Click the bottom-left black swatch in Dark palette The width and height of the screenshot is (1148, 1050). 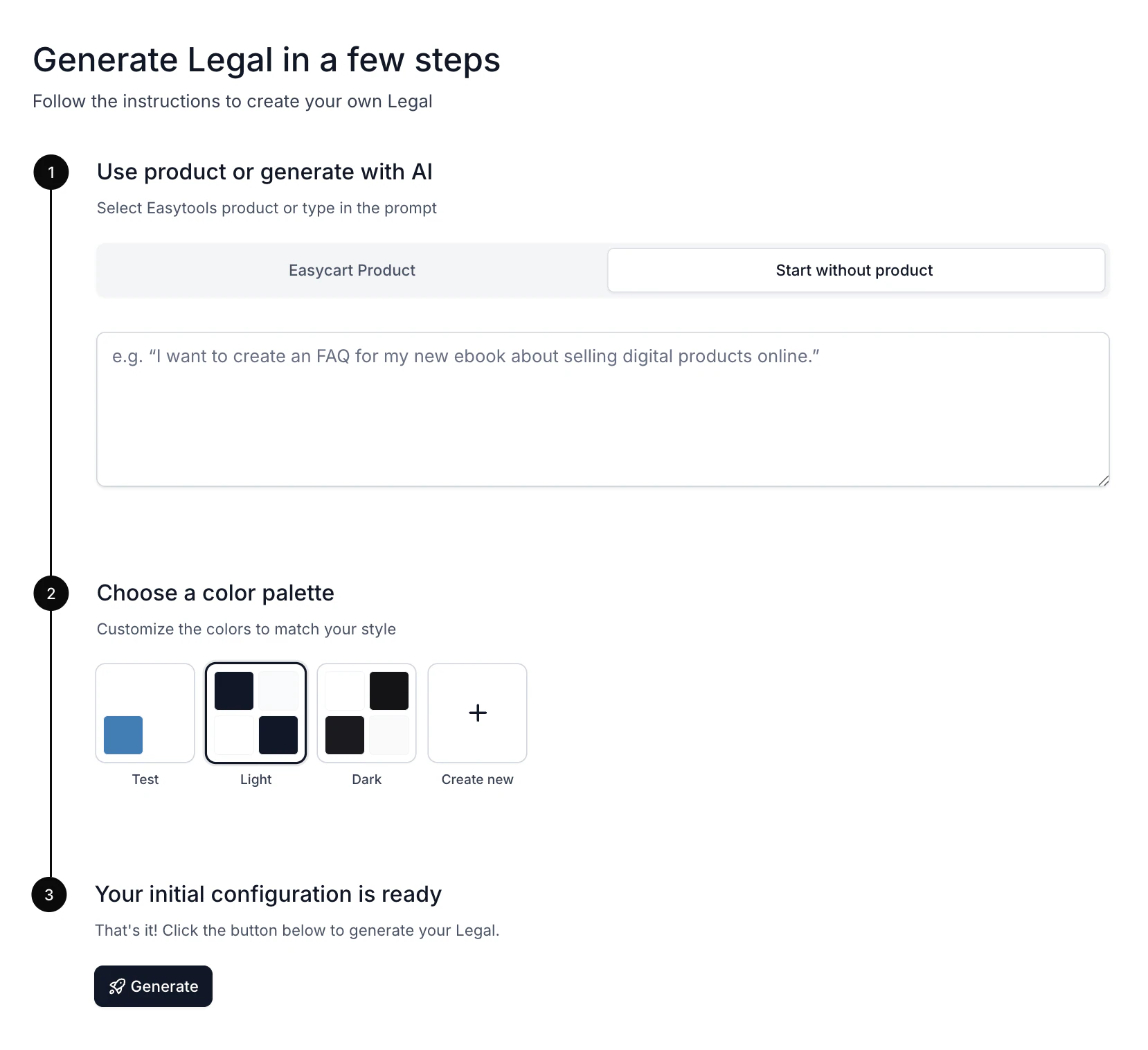point(345,735)
